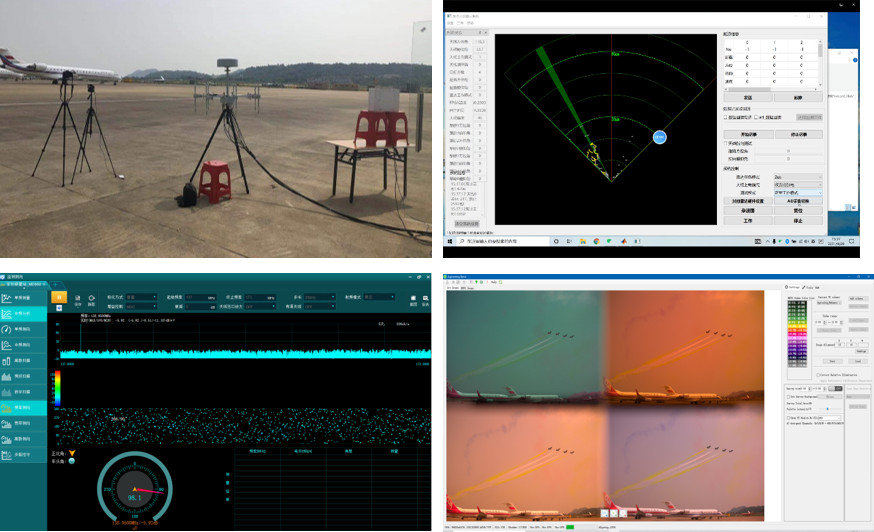Click the screenshot icon at spectrum toolbar right
Viewport: 874px width, 532px height.
tap(413, 297)
